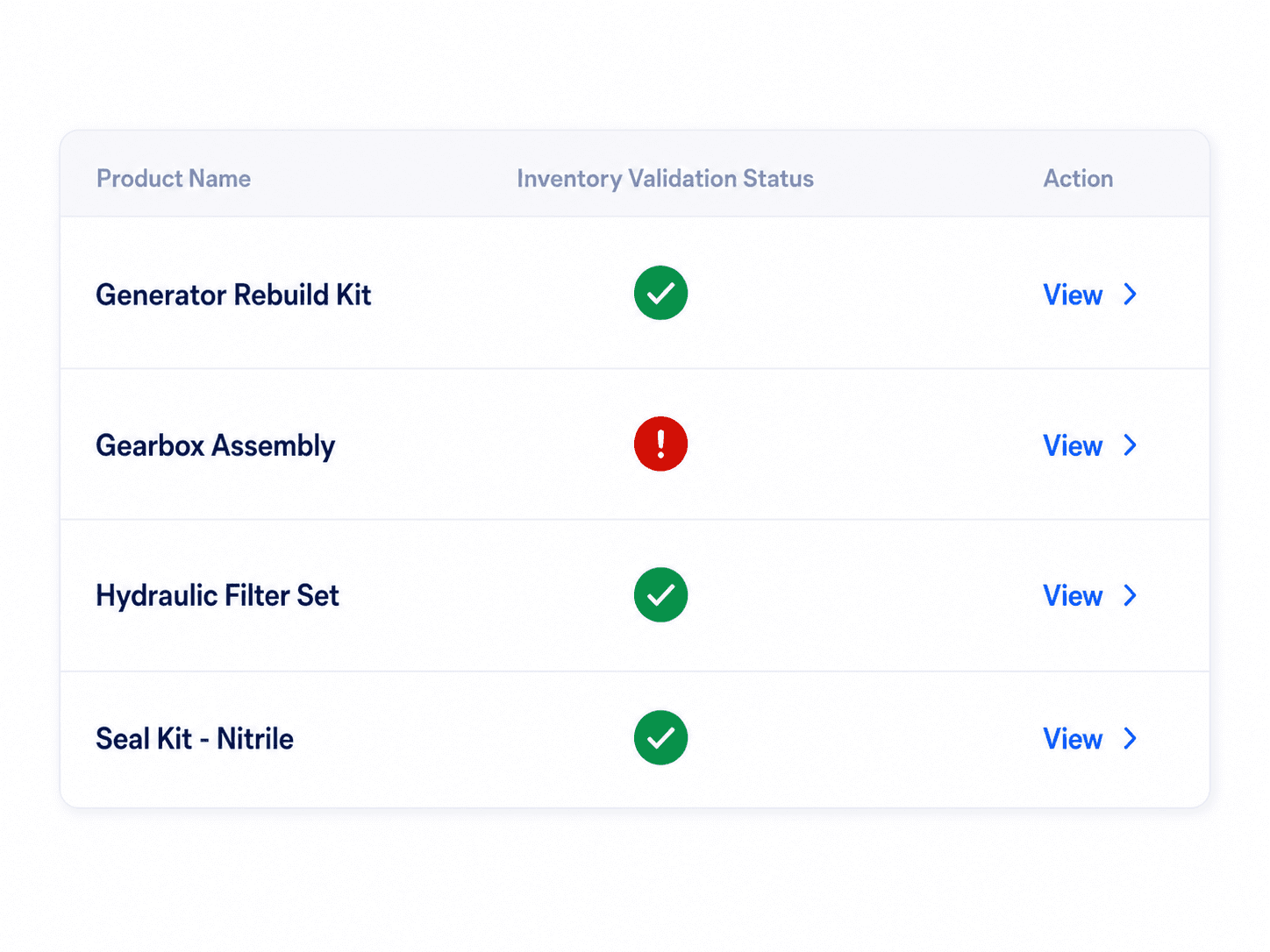
Task: Open the View link for Gearbox Assembly
Action: [x=1072, y=445]
